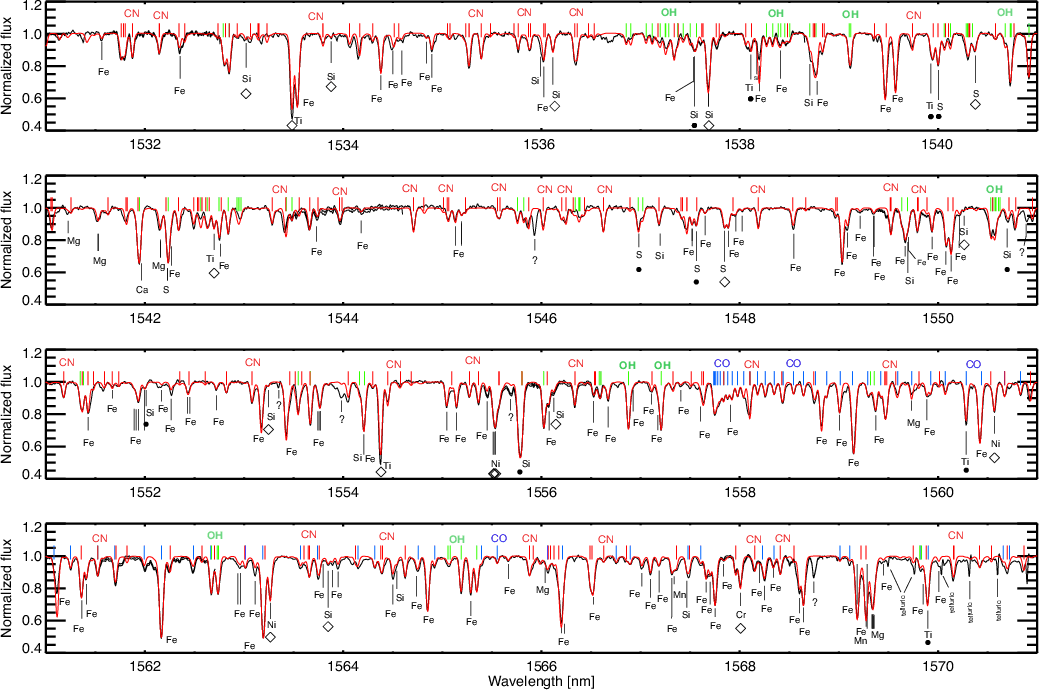The height and width of the screenshot is (690, 1039).
Task: Click the diamond below Ti near 1554.4 nm
Action: [381, 472]
